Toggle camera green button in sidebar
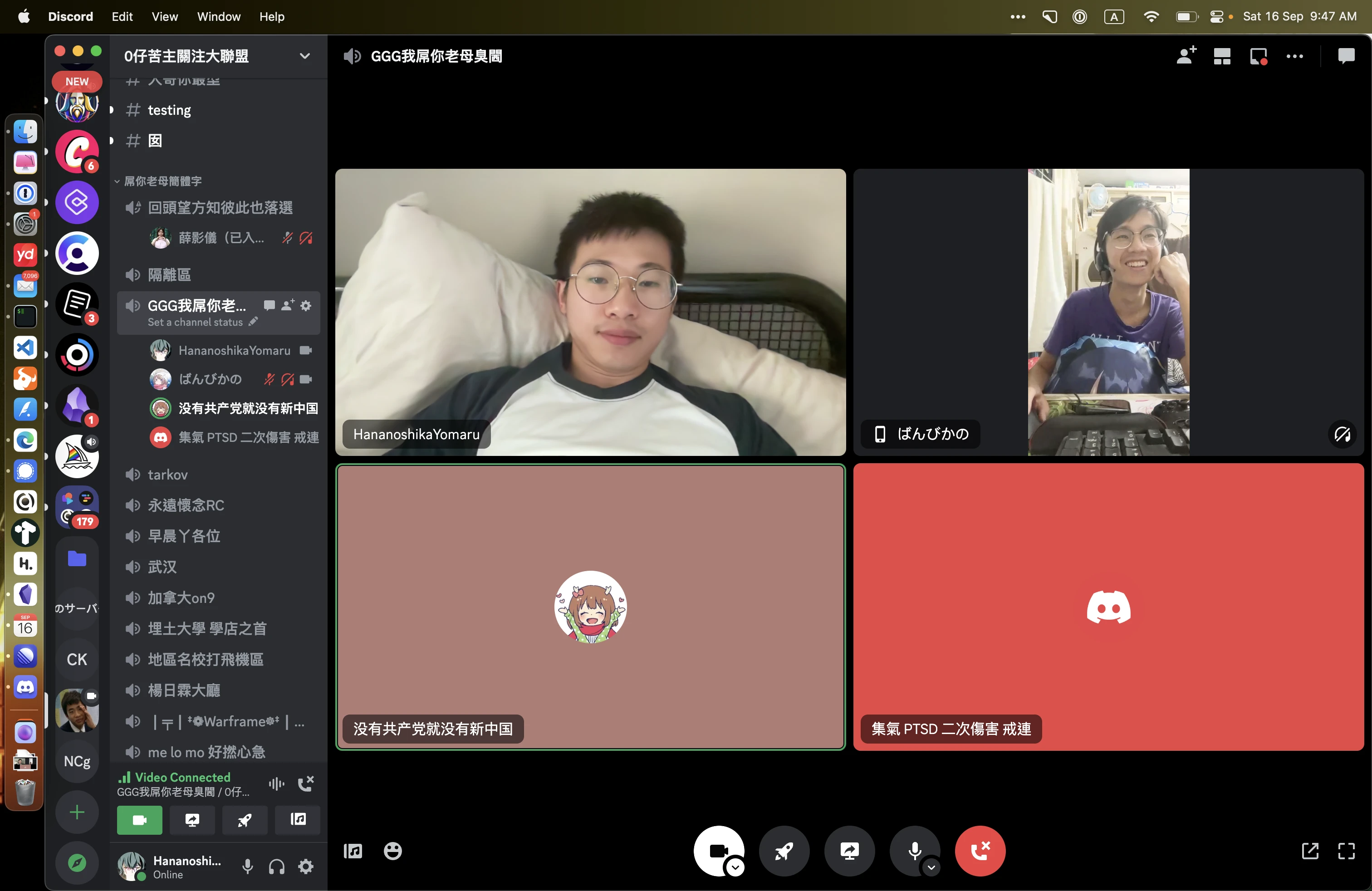The width and height of the screenshot is (1372, 891). pos(139,819)
